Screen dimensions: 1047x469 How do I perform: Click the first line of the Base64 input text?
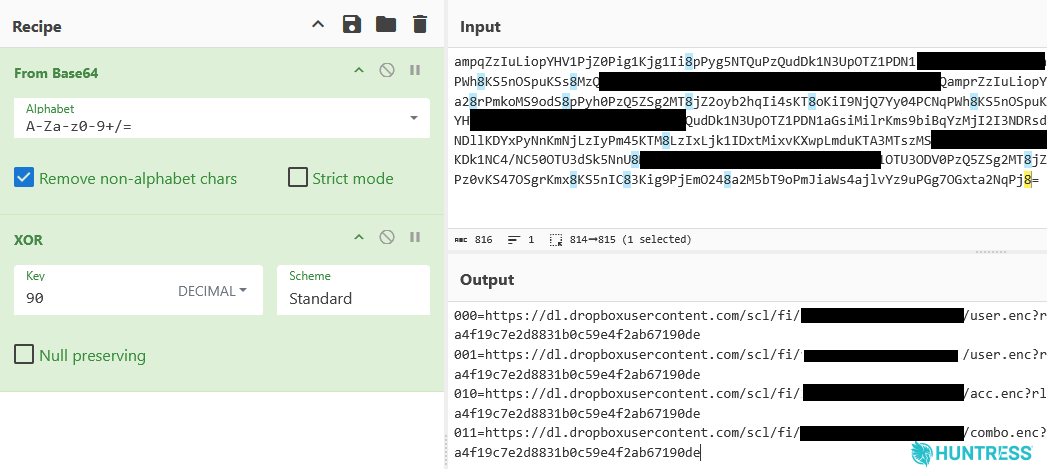tap(751, 62)
